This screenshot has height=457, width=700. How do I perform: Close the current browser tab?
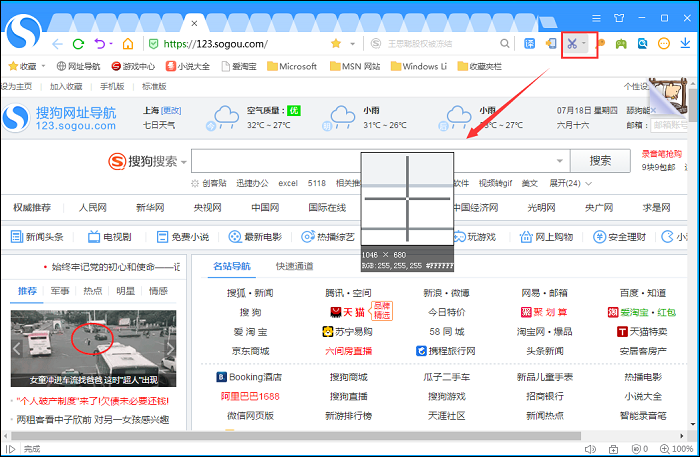(194, 23)
